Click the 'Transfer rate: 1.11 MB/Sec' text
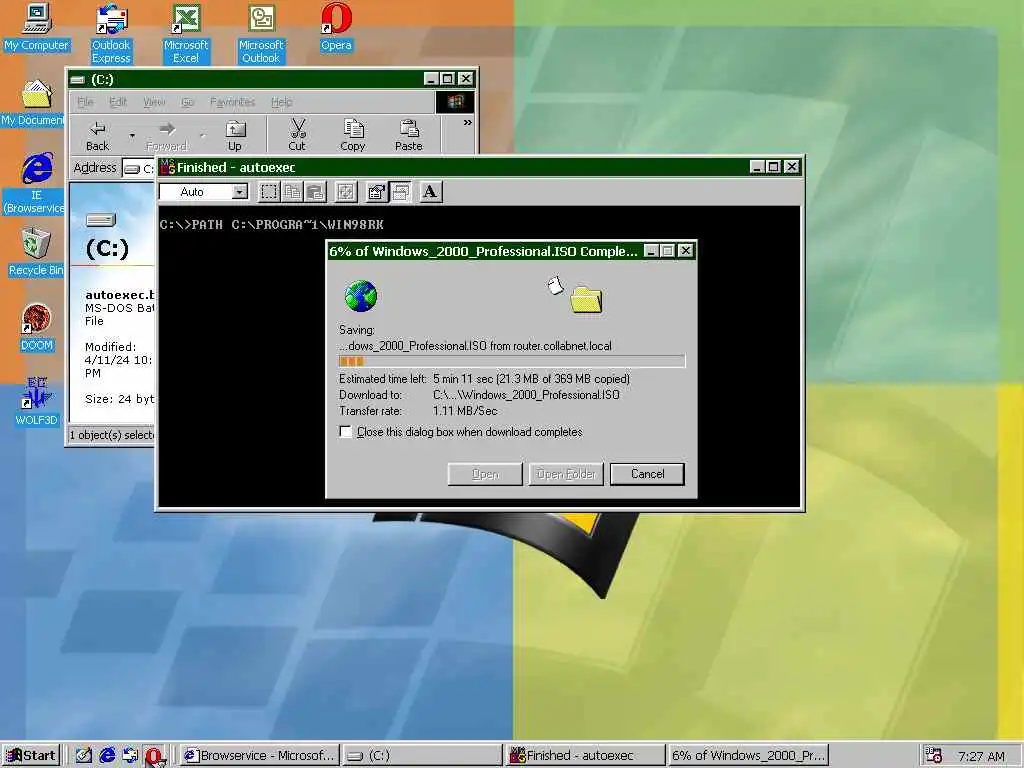1024x768 pixels. [418, 411]
